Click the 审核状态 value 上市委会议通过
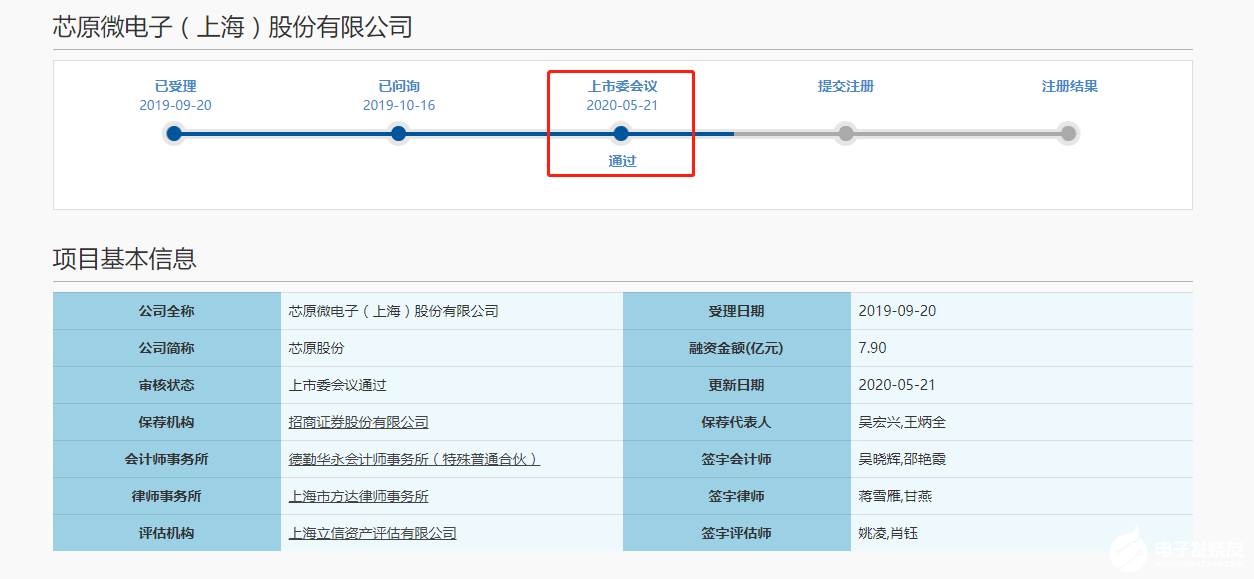Image resolution: width=1254 pixels, height=579 pixels. [337, 385]
